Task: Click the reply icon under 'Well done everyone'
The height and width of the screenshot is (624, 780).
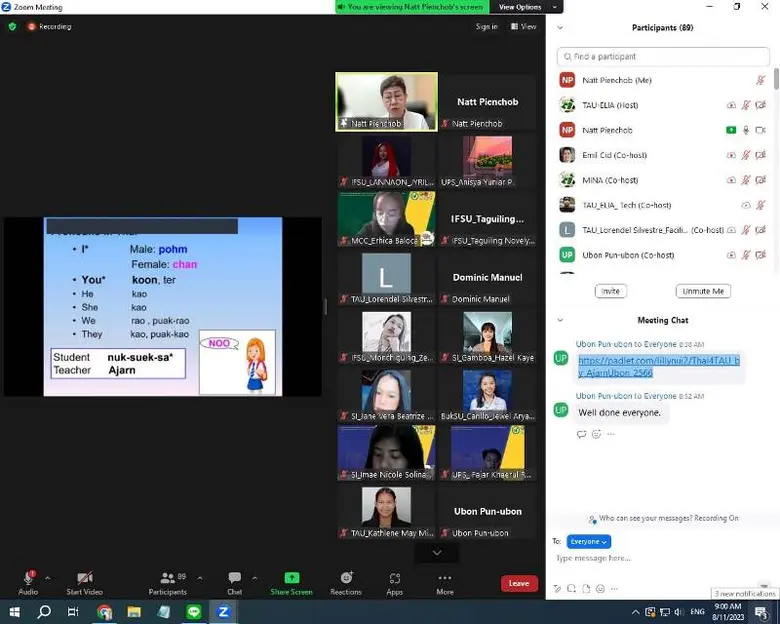Action: [581, 434]
